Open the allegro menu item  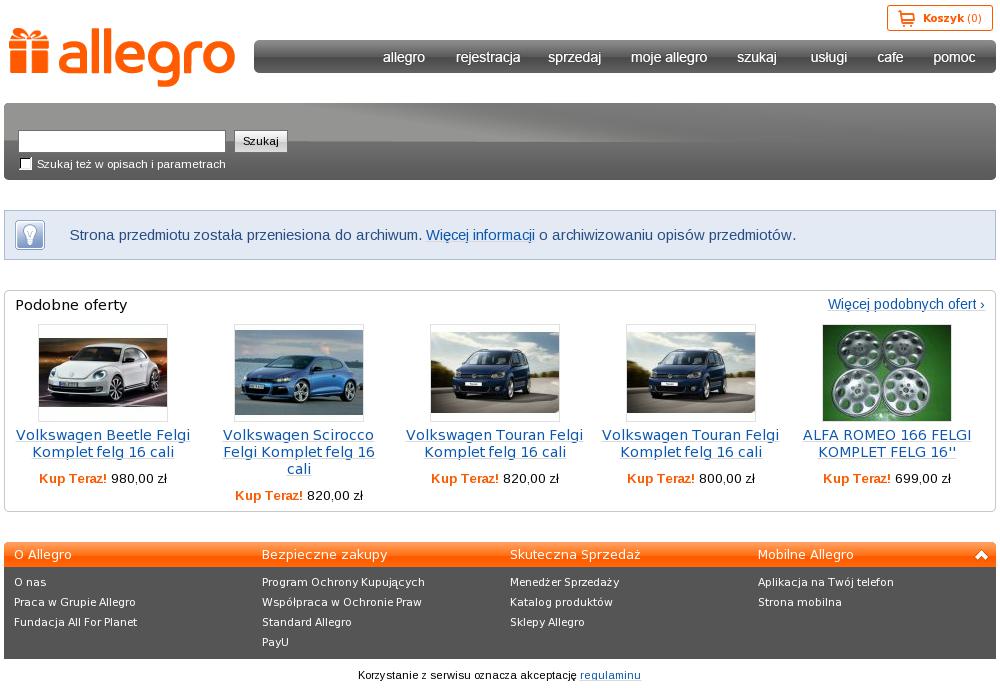404,57
